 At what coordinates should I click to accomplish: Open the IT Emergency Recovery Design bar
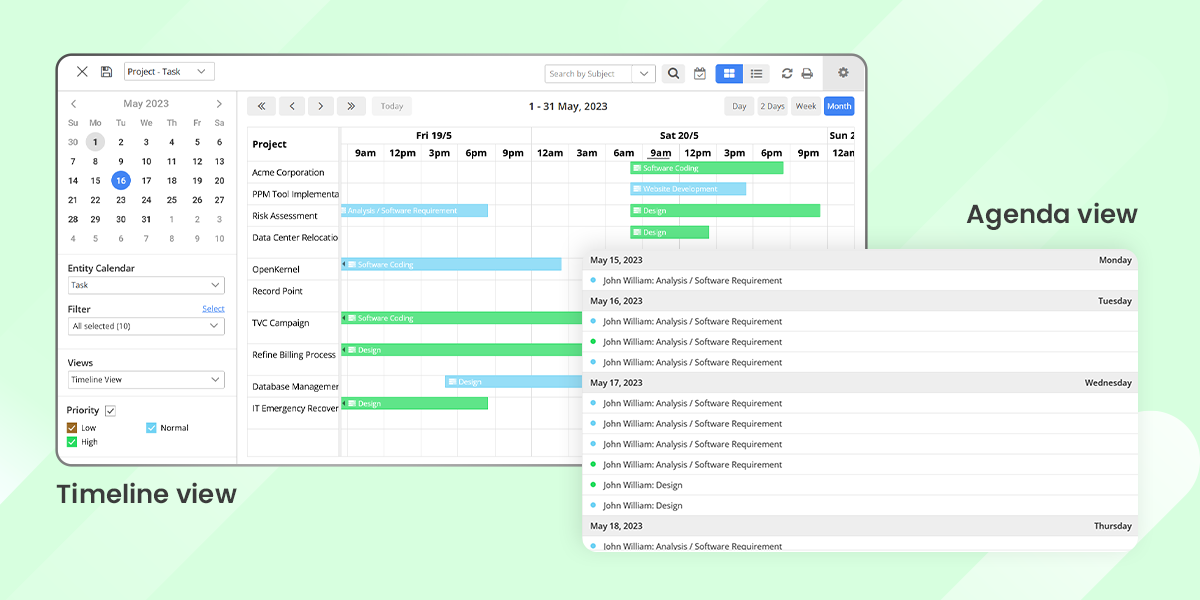(x=414, y=403)
